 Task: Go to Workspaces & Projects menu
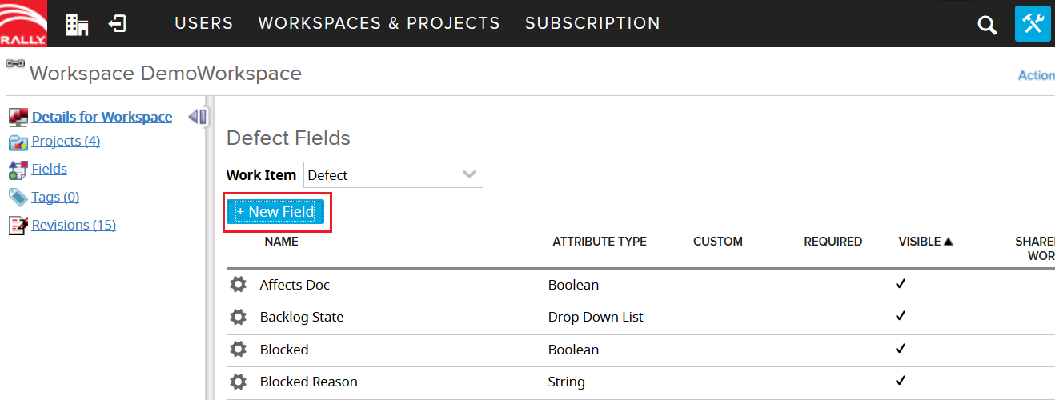(x=378, y=23)
